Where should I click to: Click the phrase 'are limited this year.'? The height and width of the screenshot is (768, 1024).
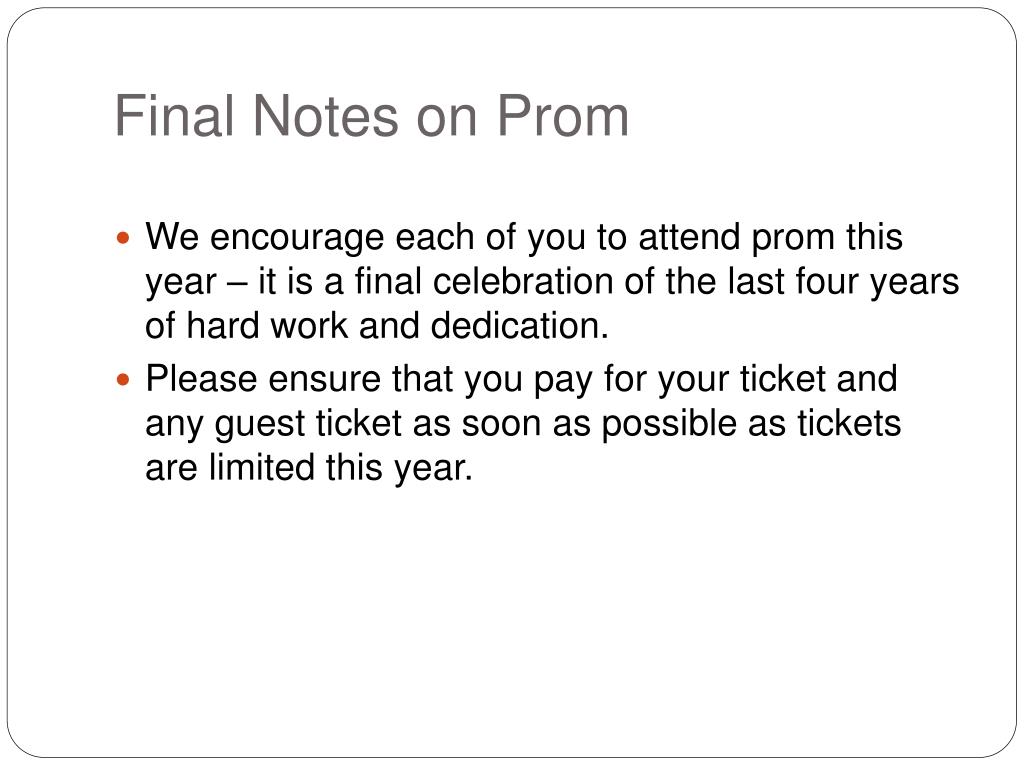pyautogui.click(x=309, y=468)
